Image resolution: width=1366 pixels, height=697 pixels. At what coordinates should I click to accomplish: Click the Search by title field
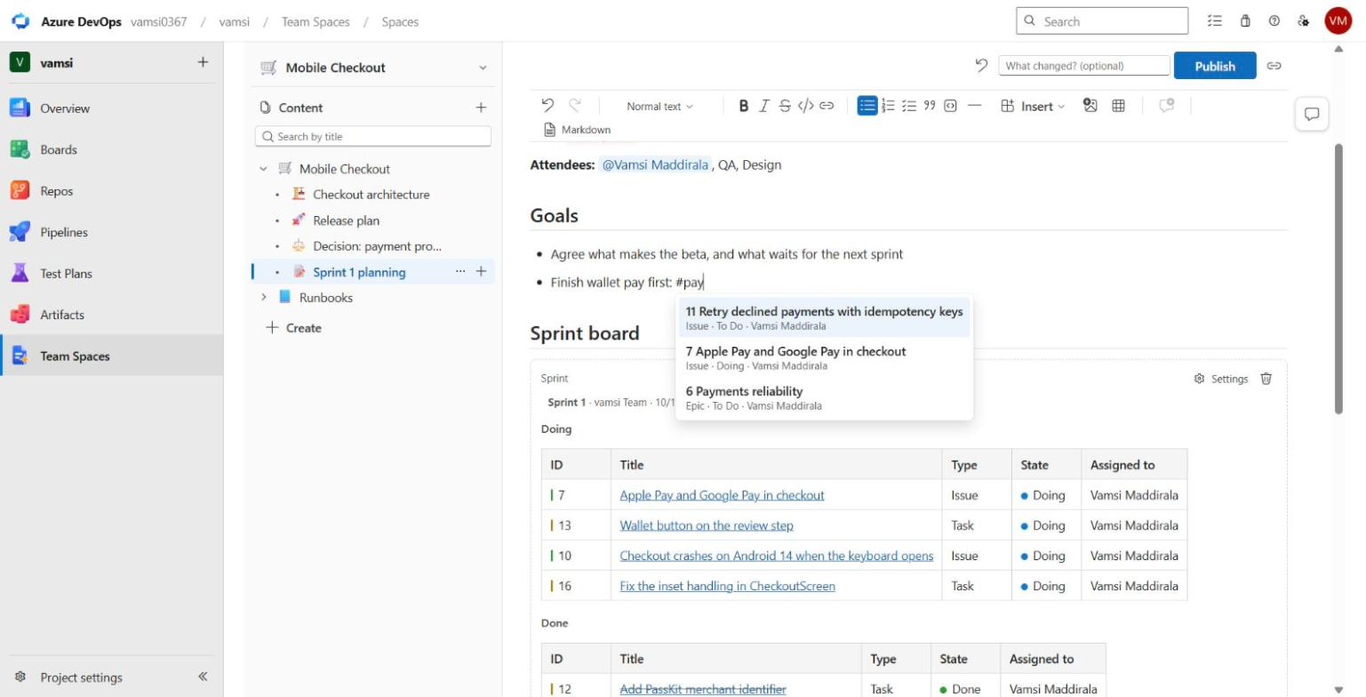(x=373, y=136)
